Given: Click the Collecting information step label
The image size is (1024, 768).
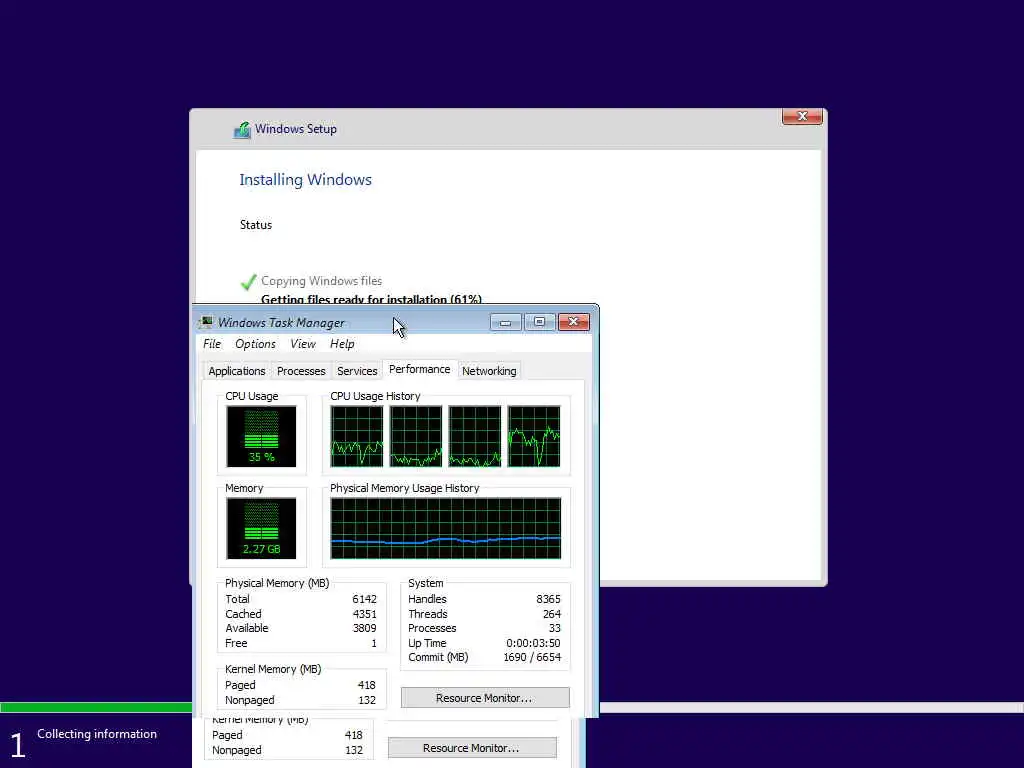Looking at the screenshot, I should pos(97,734).
